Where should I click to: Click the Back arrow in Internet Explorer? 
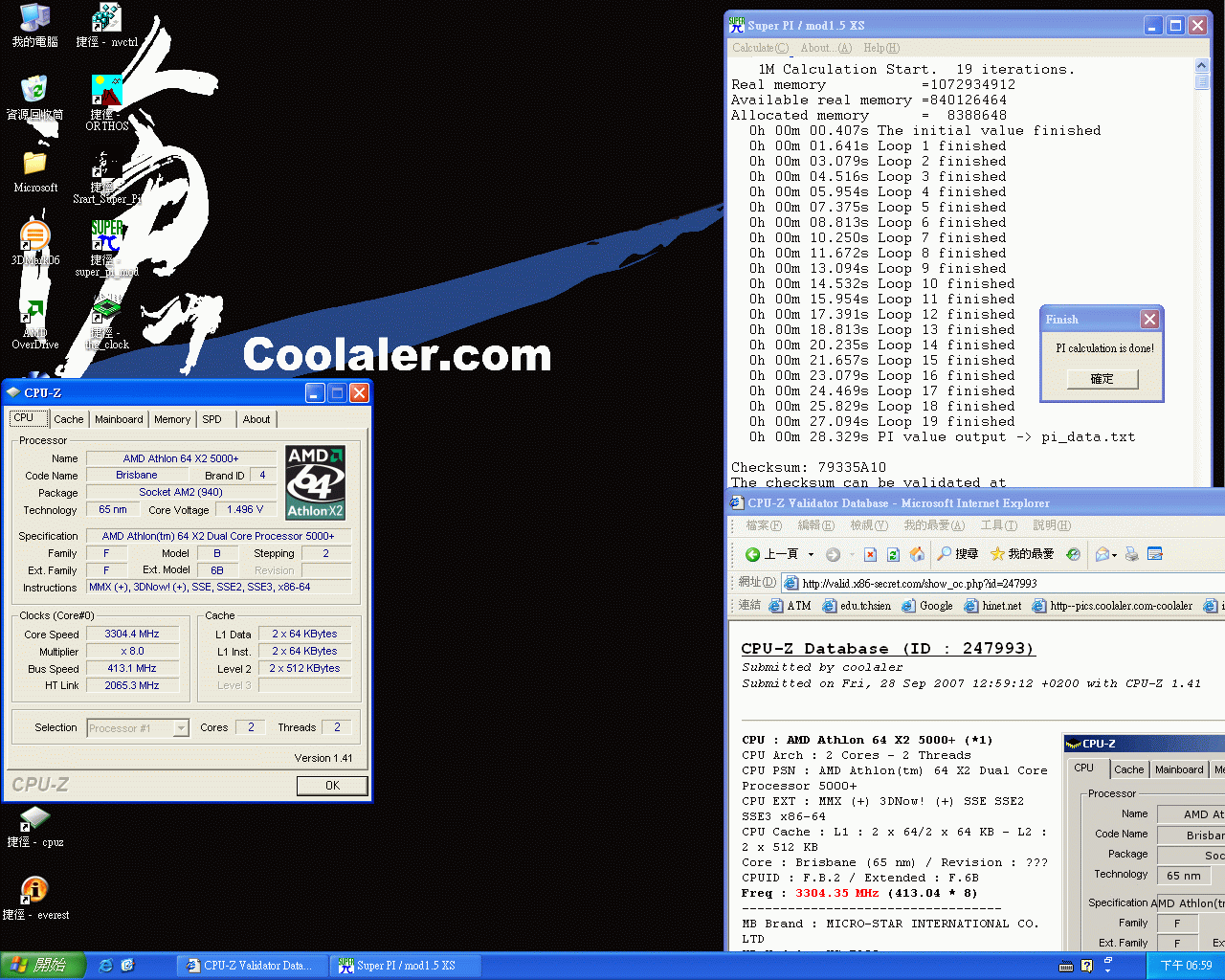point(771,554)
